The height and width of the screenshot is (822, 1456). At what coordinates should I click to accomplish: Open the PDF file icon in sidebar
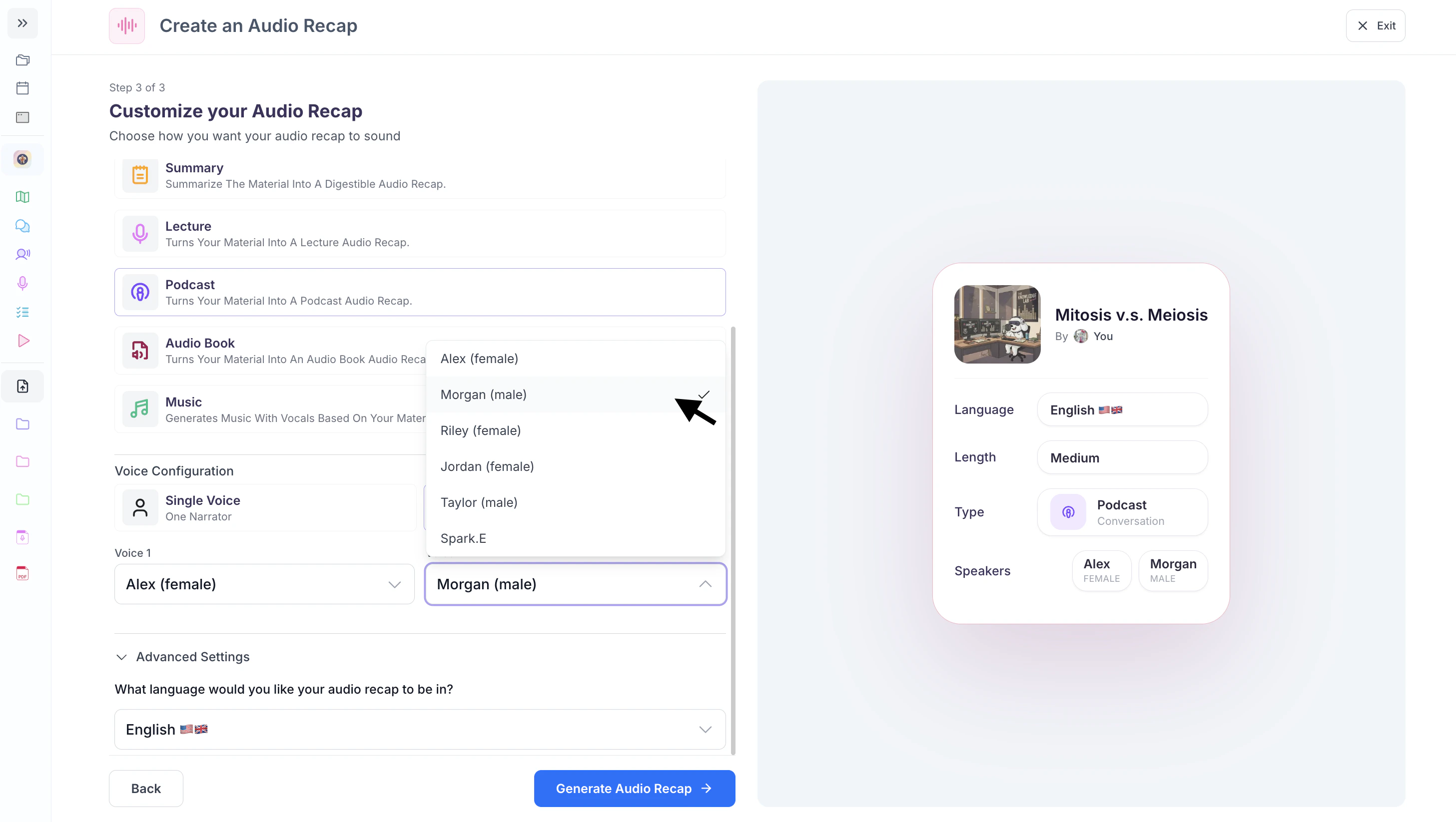[x=22, y=573]
